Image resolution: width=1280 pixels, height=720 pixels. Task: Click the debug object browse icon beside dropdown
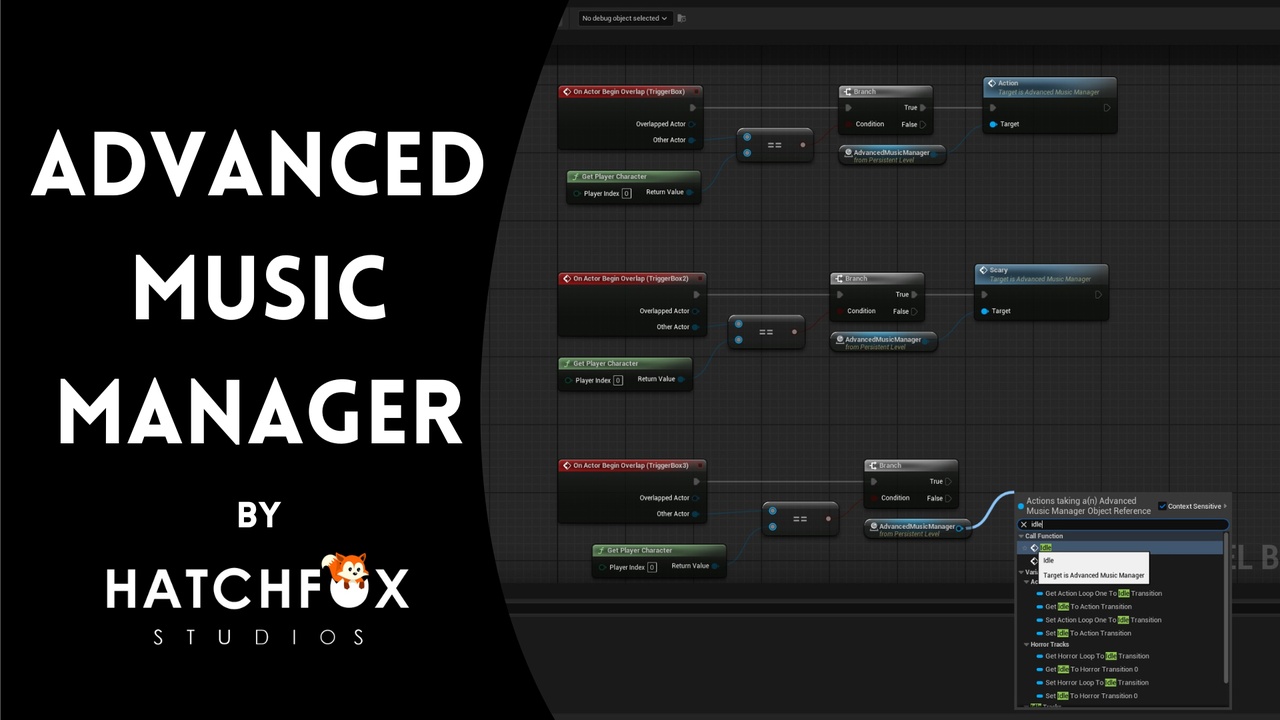(681, 18)
